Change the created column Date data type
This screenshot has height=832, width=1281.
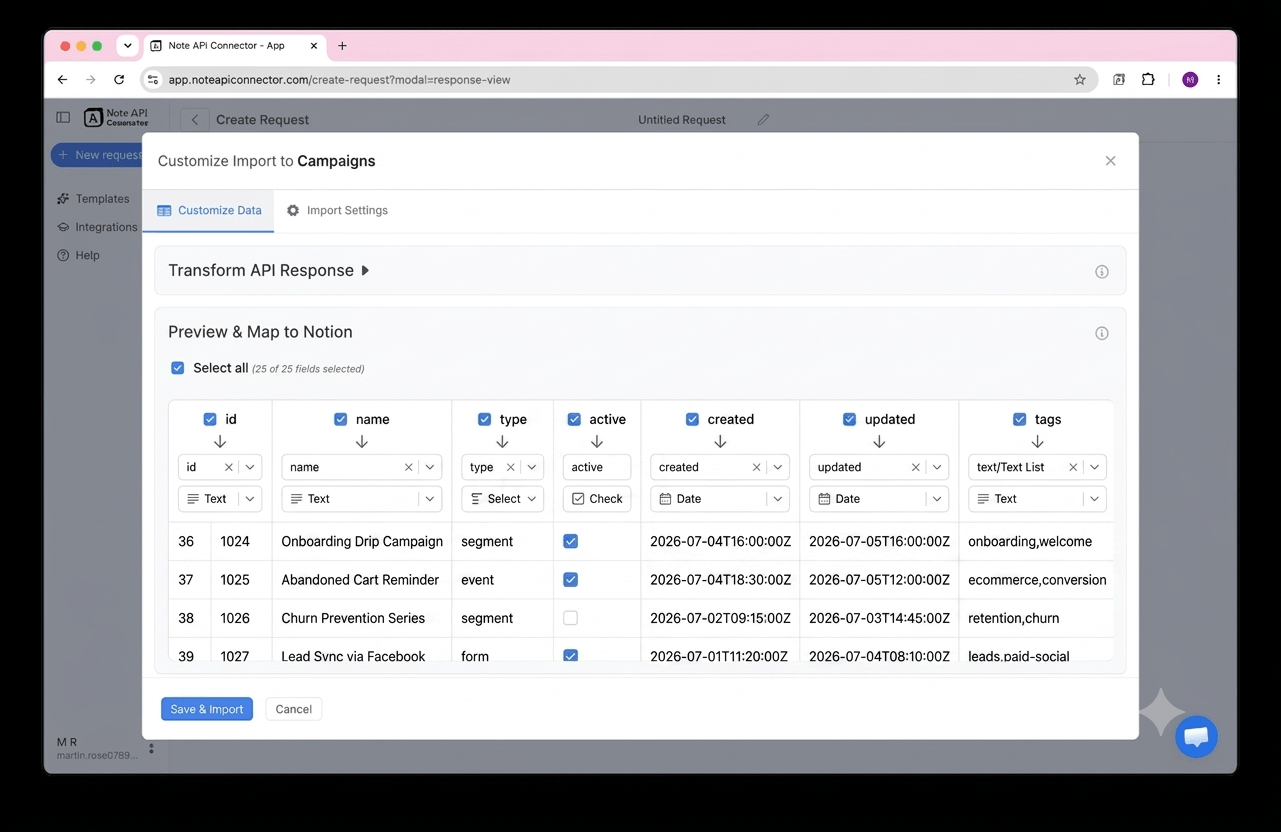pyautogui.click(x=720, y=498)
